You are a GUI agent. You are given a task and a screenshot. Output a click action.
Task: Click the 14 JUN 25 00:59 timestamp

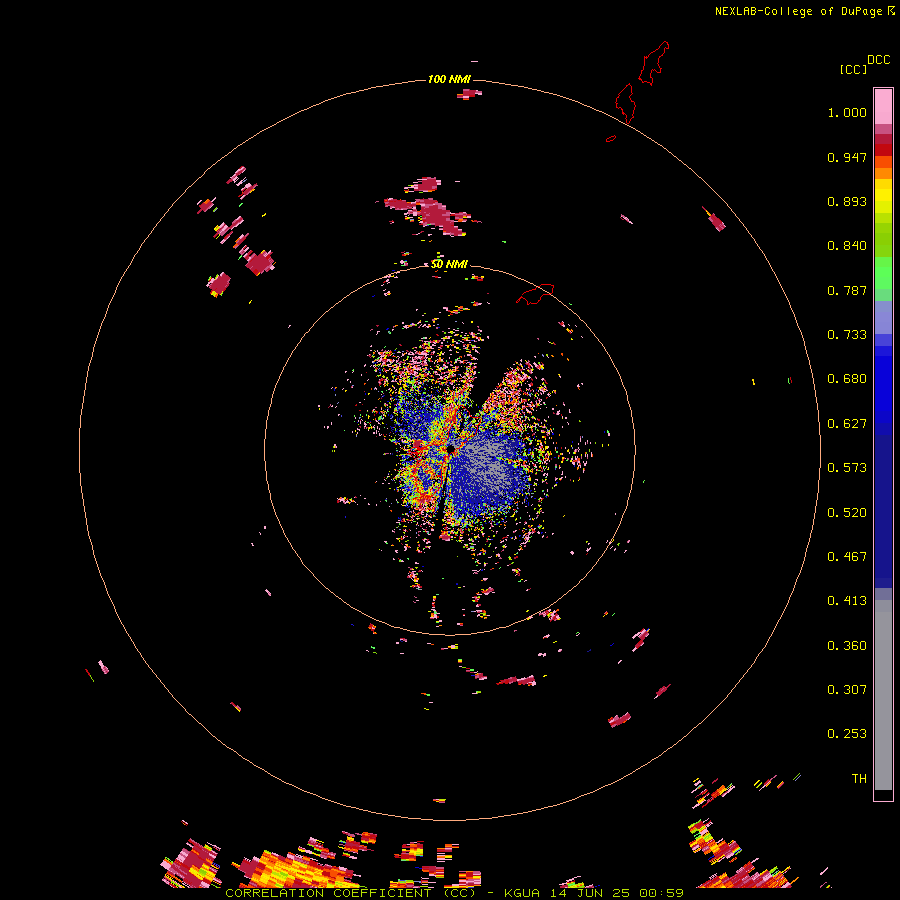coord(616,893)
